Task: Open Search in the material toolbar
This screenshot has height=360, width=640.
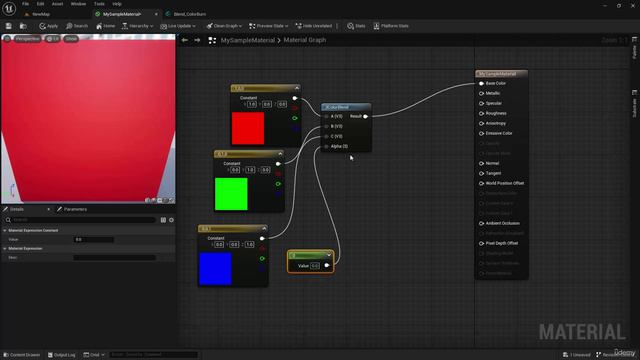Action: (x=77, y=26)
